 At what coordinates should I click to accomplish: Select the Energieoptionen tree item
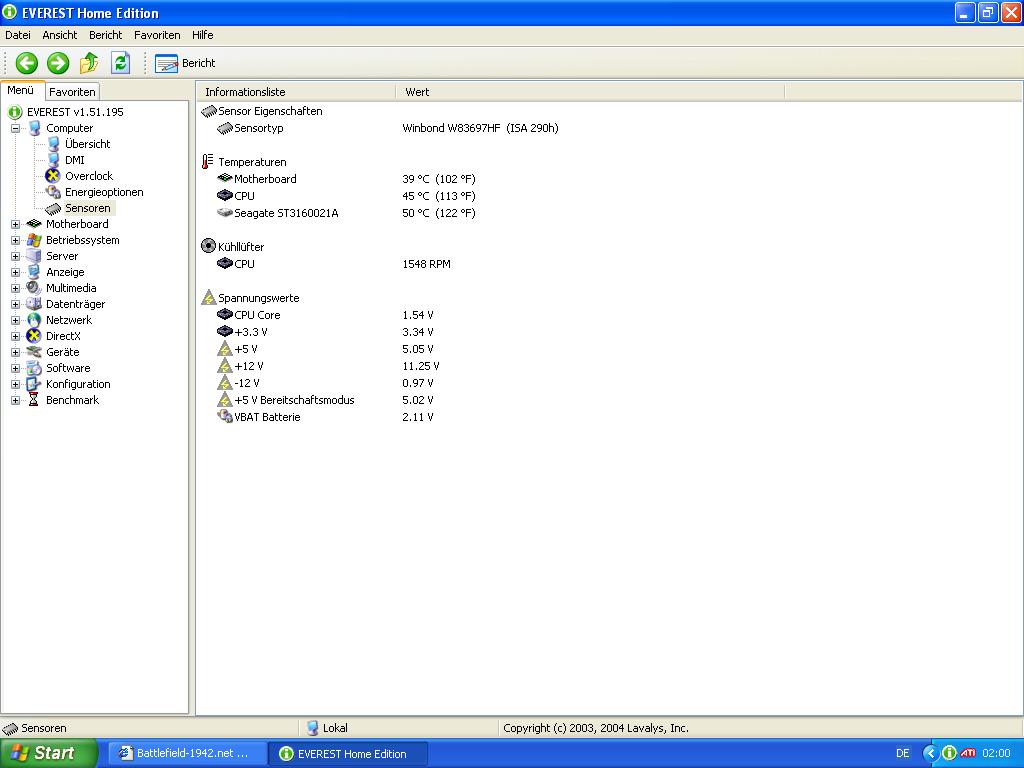click(x=104, y=192)
